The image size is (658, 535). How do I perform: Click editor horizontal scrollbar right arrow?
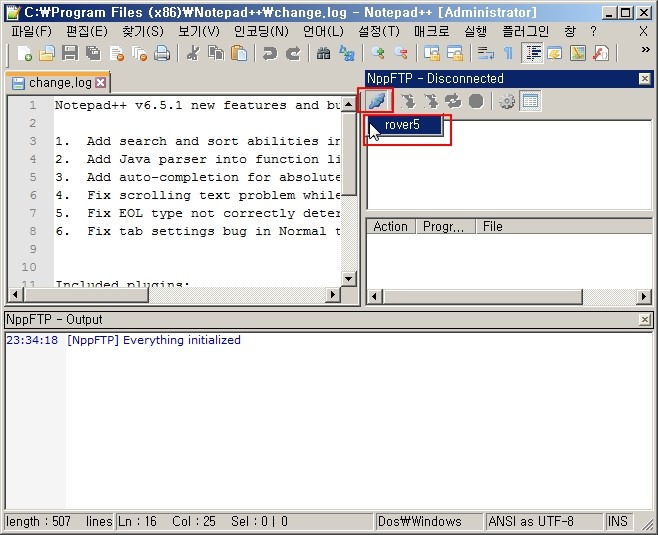(x=333, y=294)
